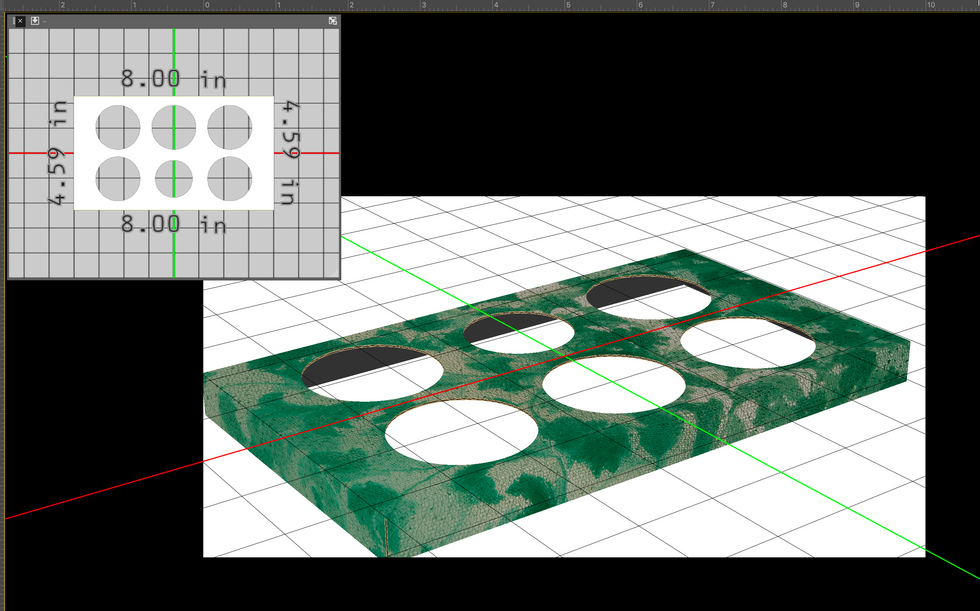Click the detach-panel icon in the preview header's right corner

pos(332,21)
